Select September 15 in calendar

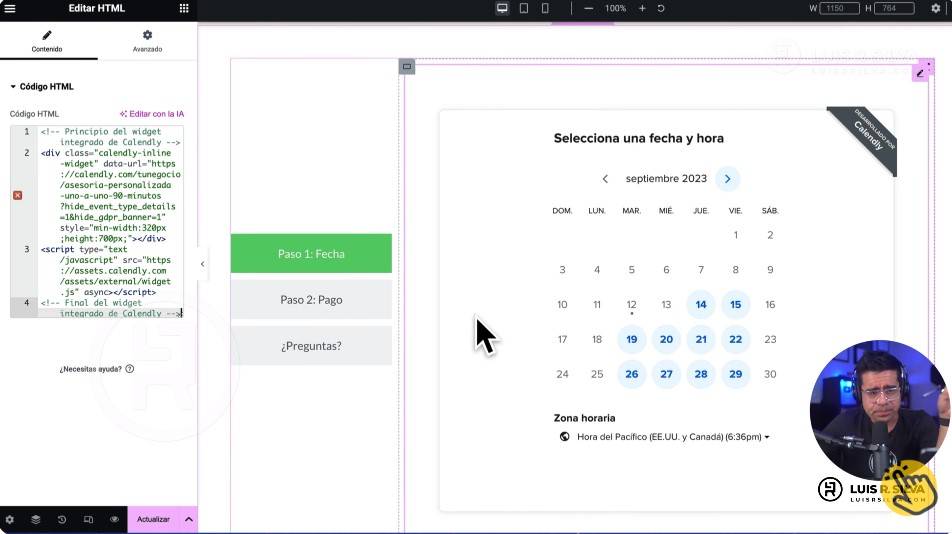pos(735,305)
